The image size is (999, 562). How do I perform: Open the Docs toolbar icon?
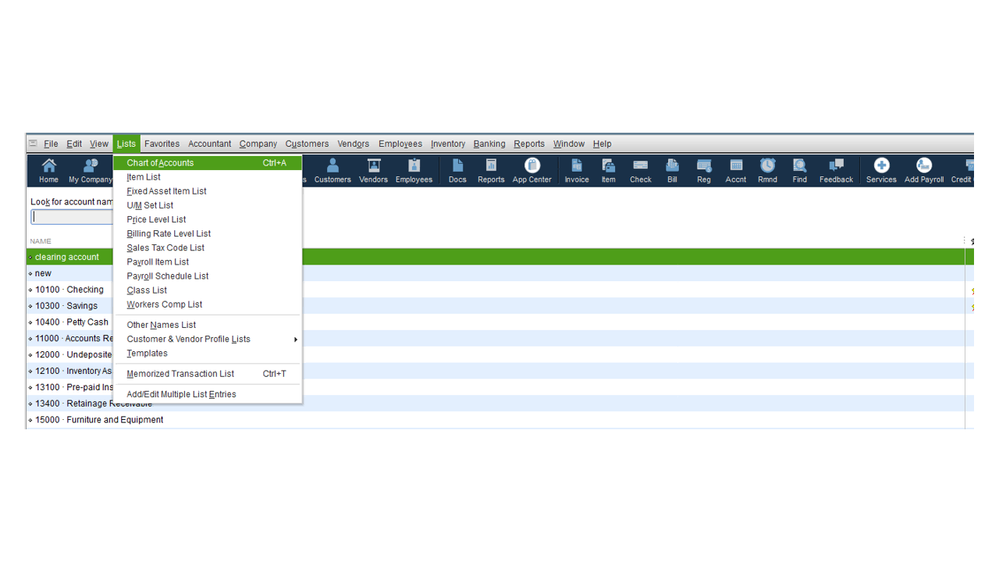pyautogui.click(x=457, y=171)
